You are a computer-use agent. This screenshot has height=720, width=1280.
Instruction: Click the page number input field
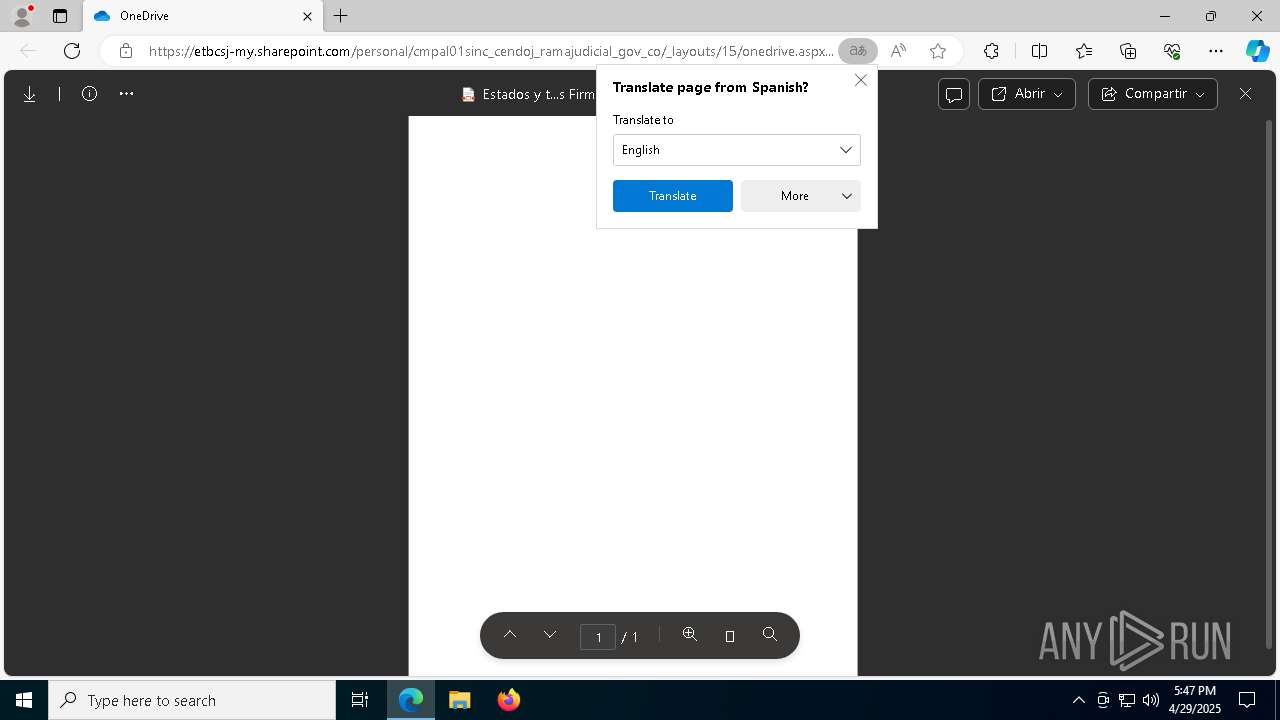click(x=598, y=636)
